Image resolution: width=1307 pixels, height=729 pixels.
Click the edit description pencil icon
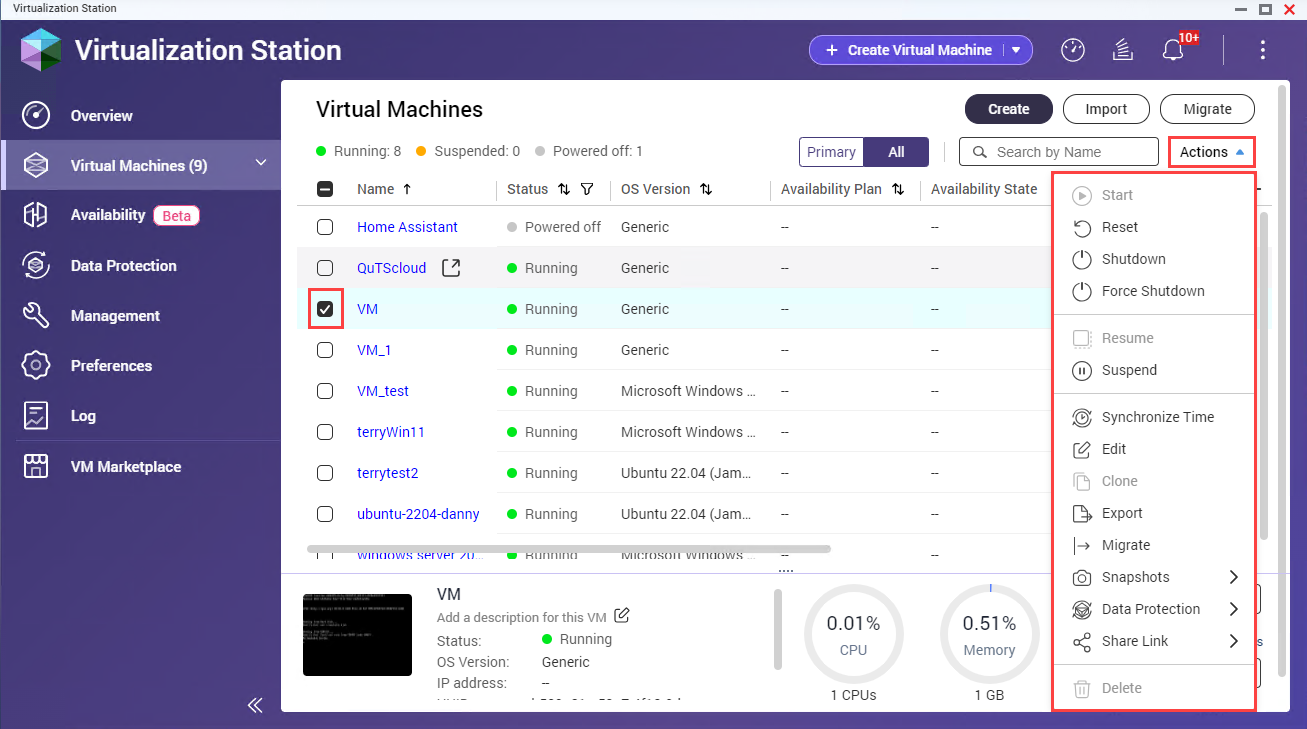(x=622, y=615)
